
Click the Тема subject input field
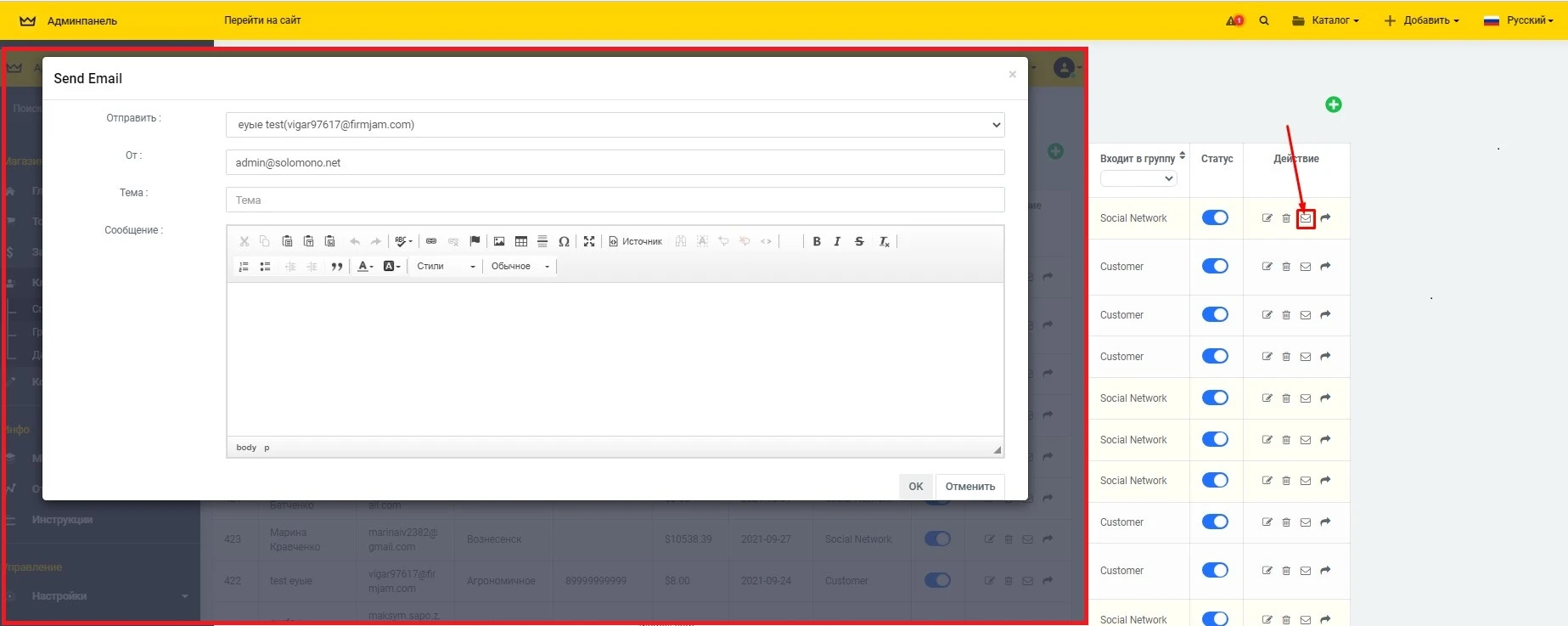coord(615,200)
